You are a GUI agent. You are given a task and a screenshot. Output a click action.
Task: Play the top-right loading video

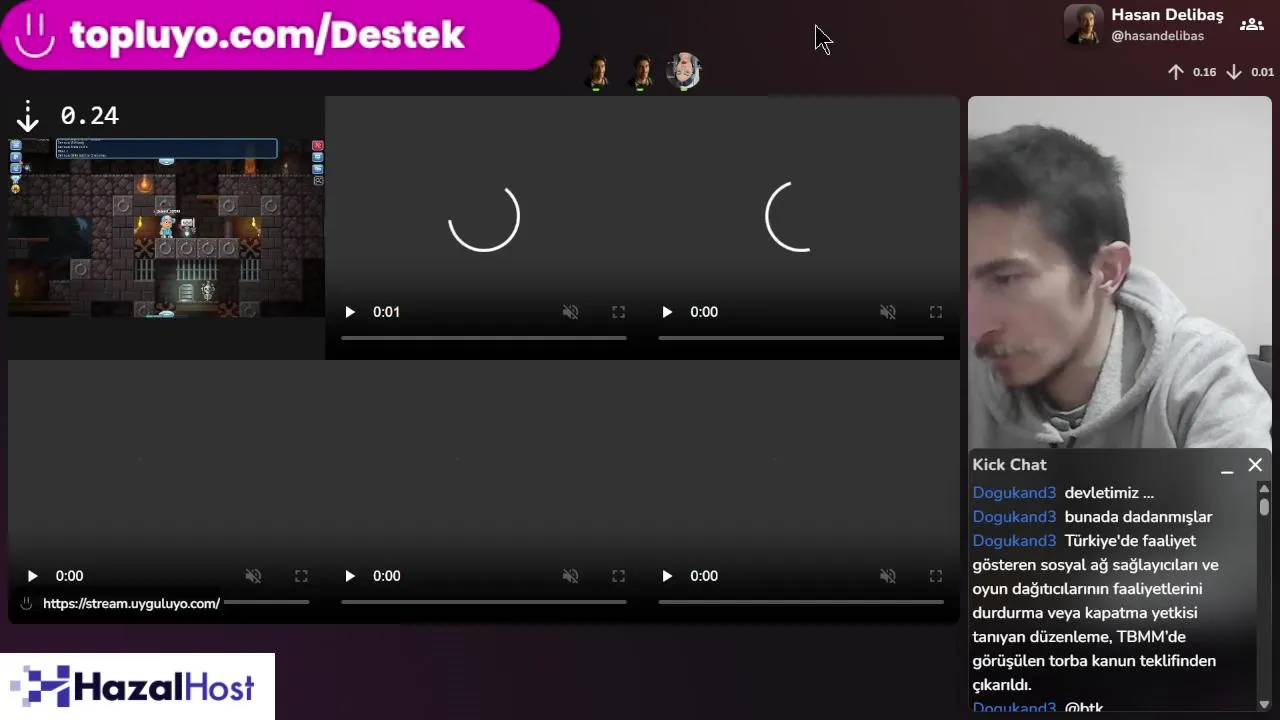[667, 312]
